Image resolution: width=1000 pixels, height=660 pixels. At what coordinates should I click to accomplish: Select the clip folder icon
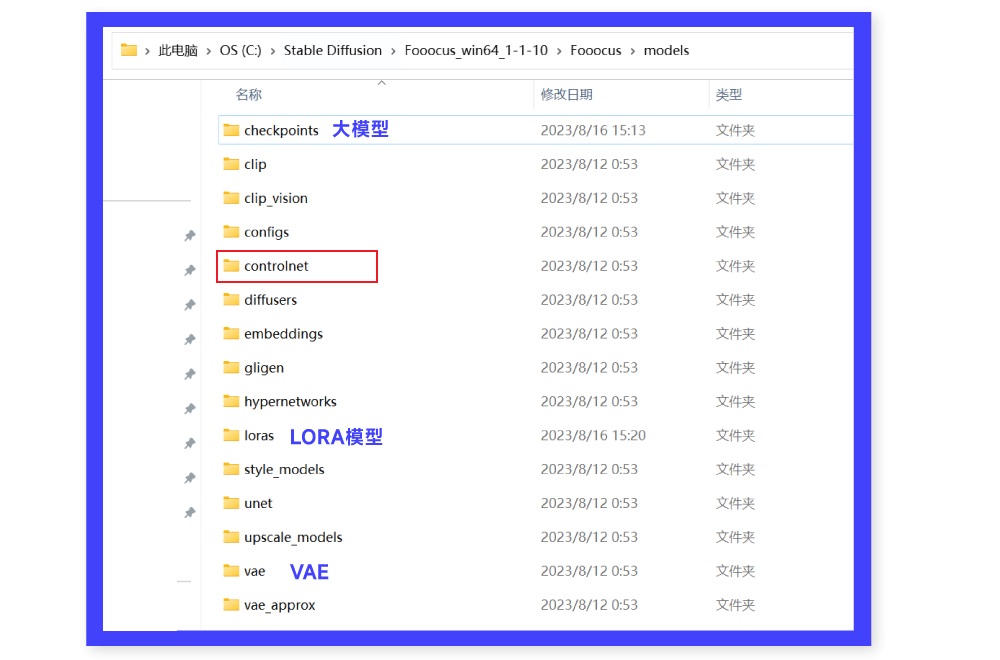(x=231, y=164)
